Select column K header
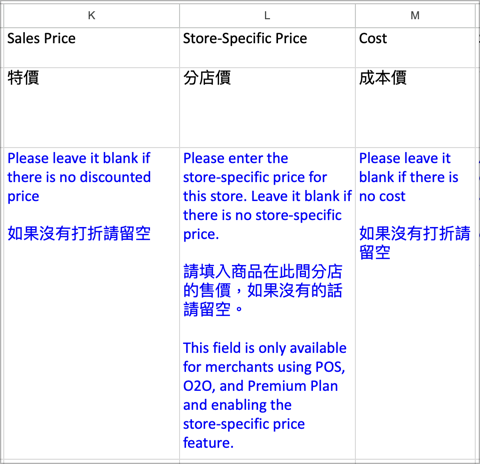This screenshot has height=464, width=480. point(91,15)
